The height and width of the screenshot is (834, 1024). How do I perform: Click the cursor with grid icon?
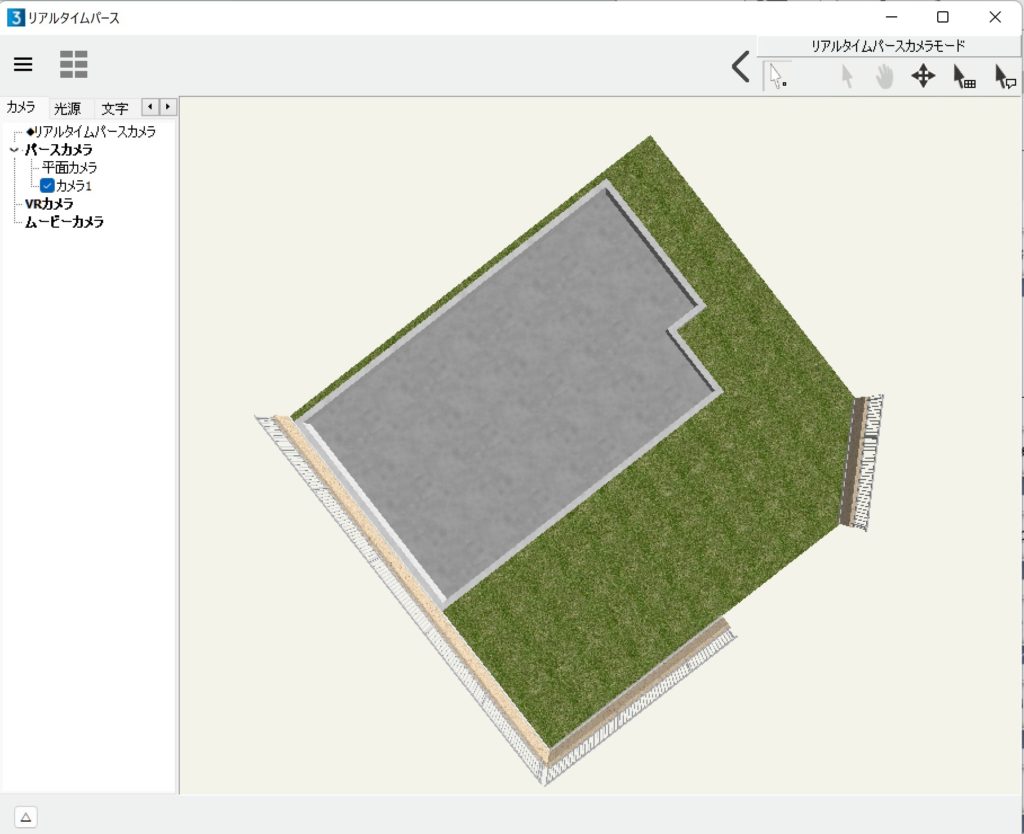pos(963,77)
